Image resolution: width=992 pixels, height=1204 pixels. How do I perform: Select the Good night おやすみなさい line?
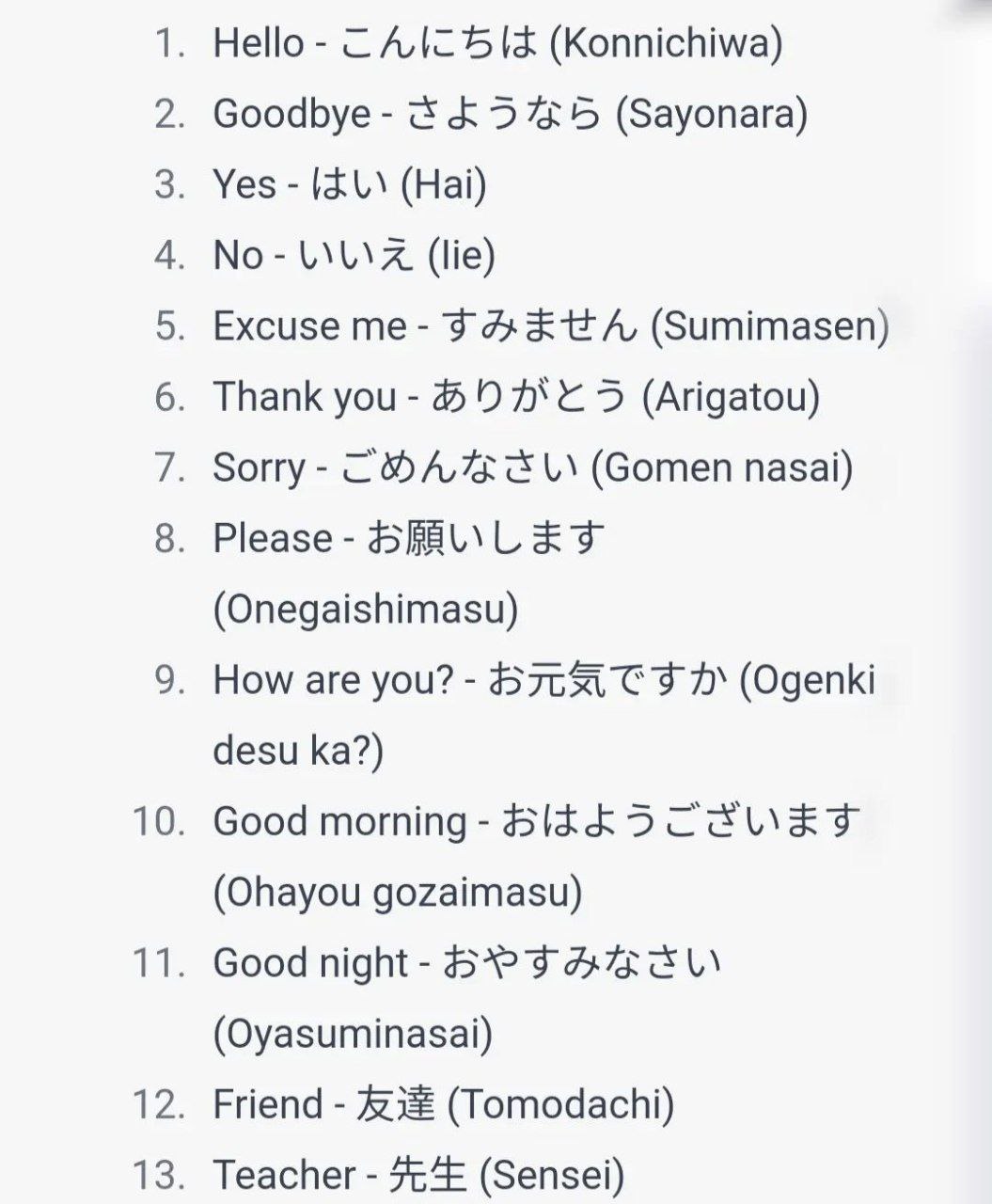pyautogui.click(x=467, y=962)
